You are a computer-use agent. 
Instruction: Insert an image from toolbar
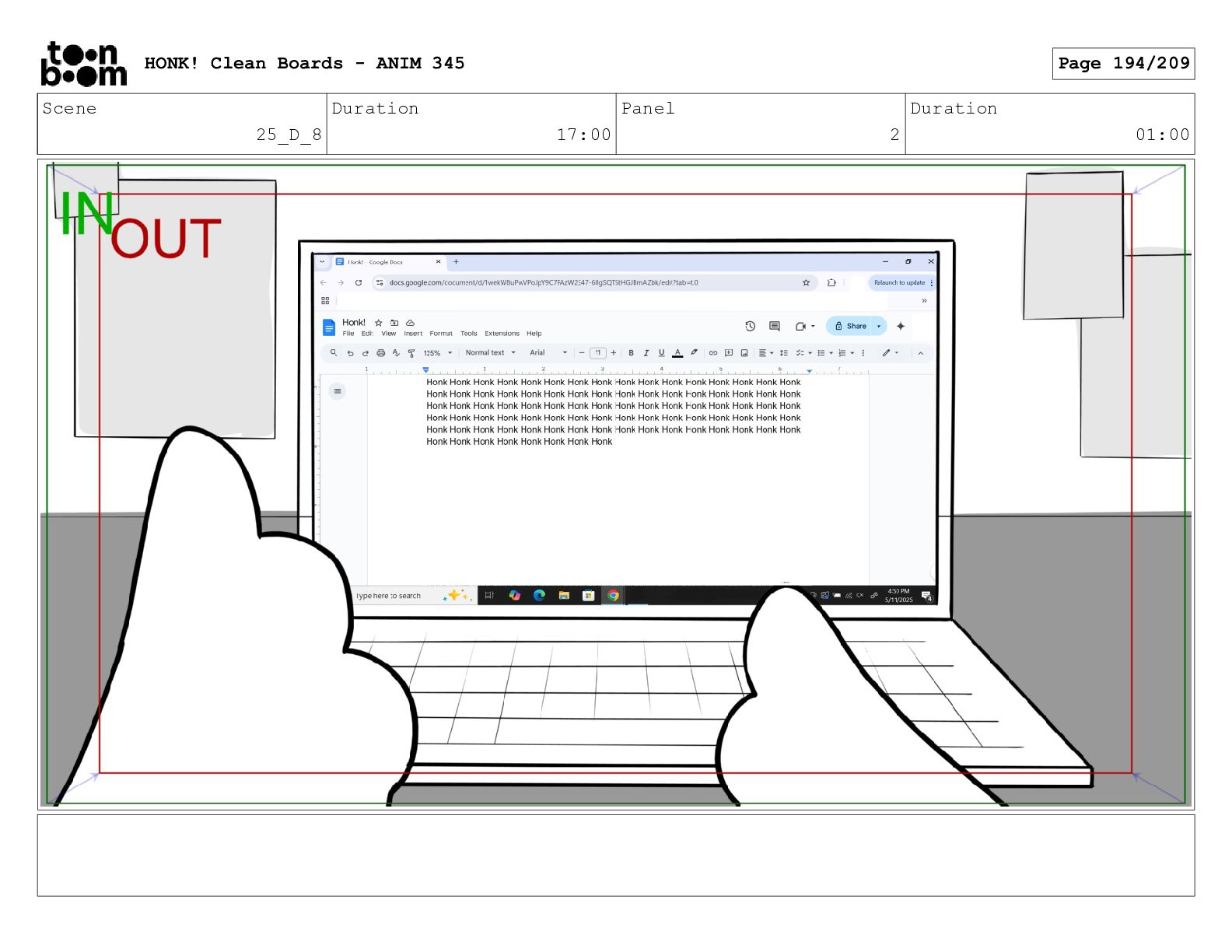[x=744, y=353]
